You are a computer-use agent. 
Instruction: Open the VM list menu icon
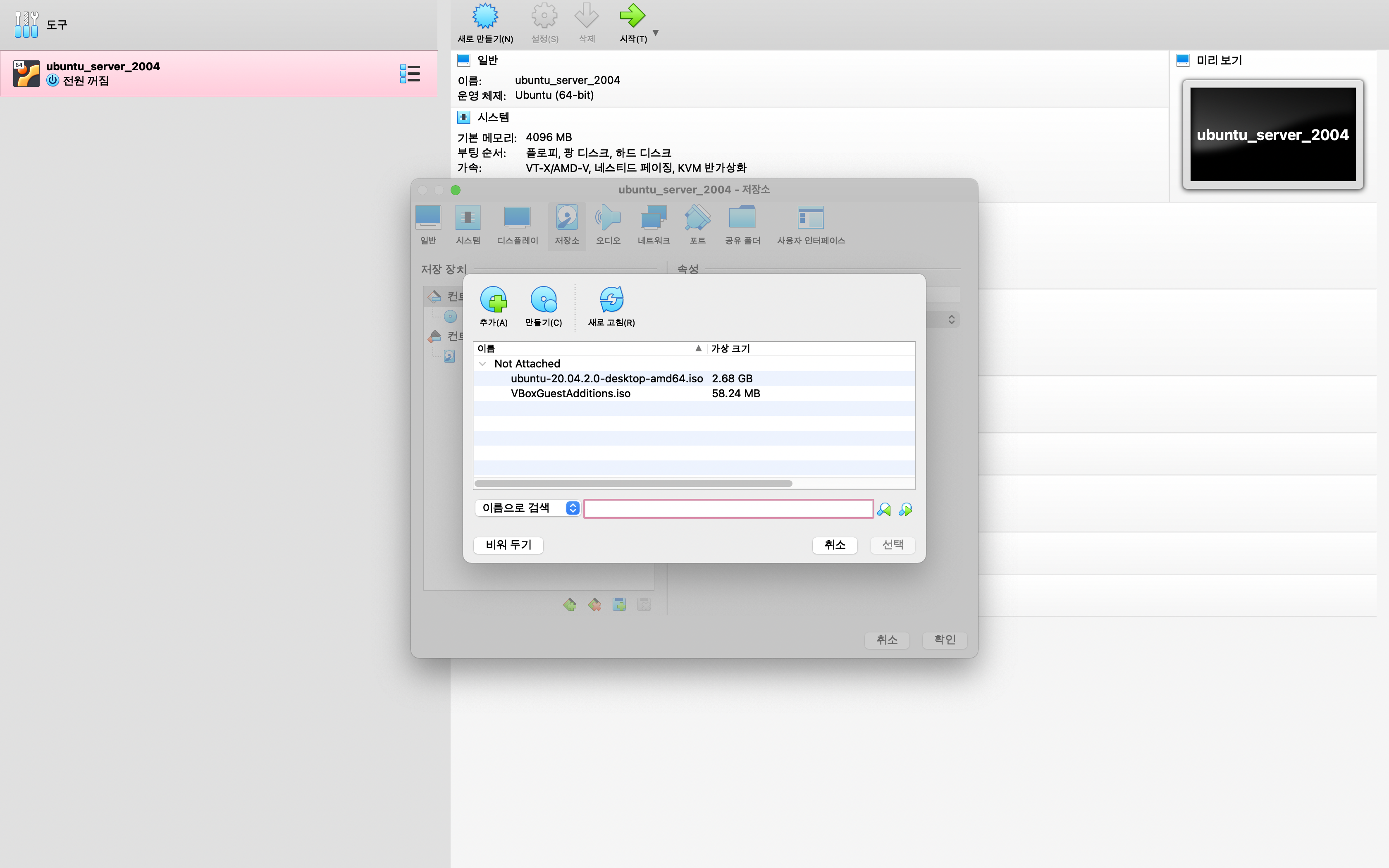click(x=410, y=74)
